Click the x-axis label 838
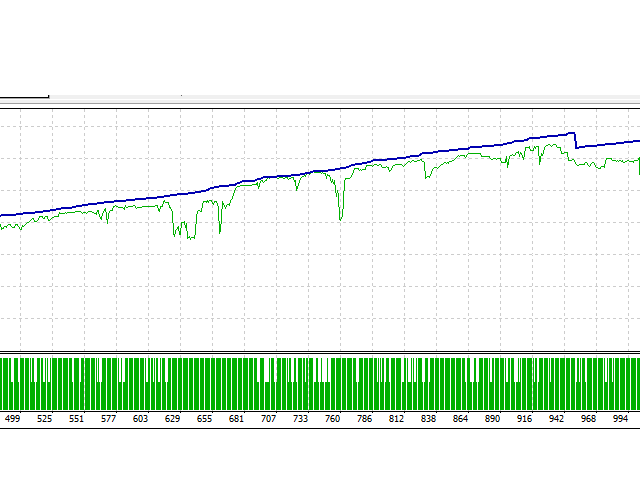 coord(428,419)
